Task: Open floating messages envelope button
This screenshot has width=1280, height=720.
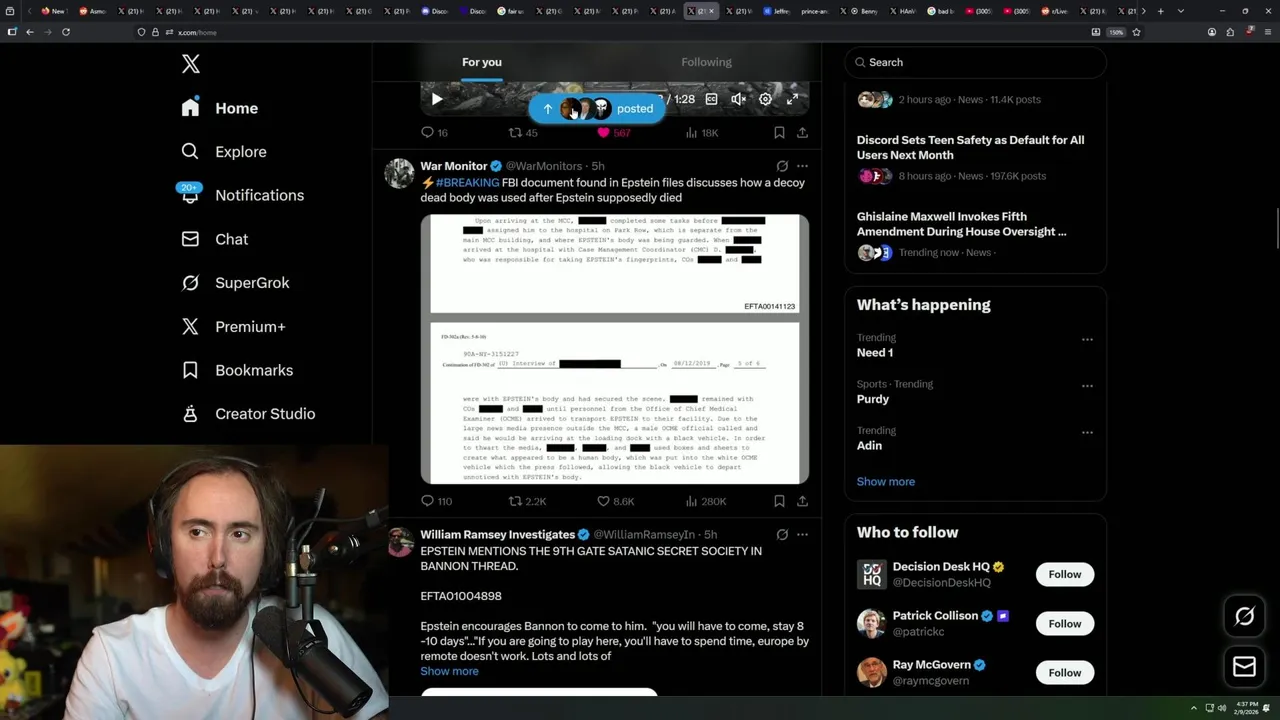Action: 1244,666
